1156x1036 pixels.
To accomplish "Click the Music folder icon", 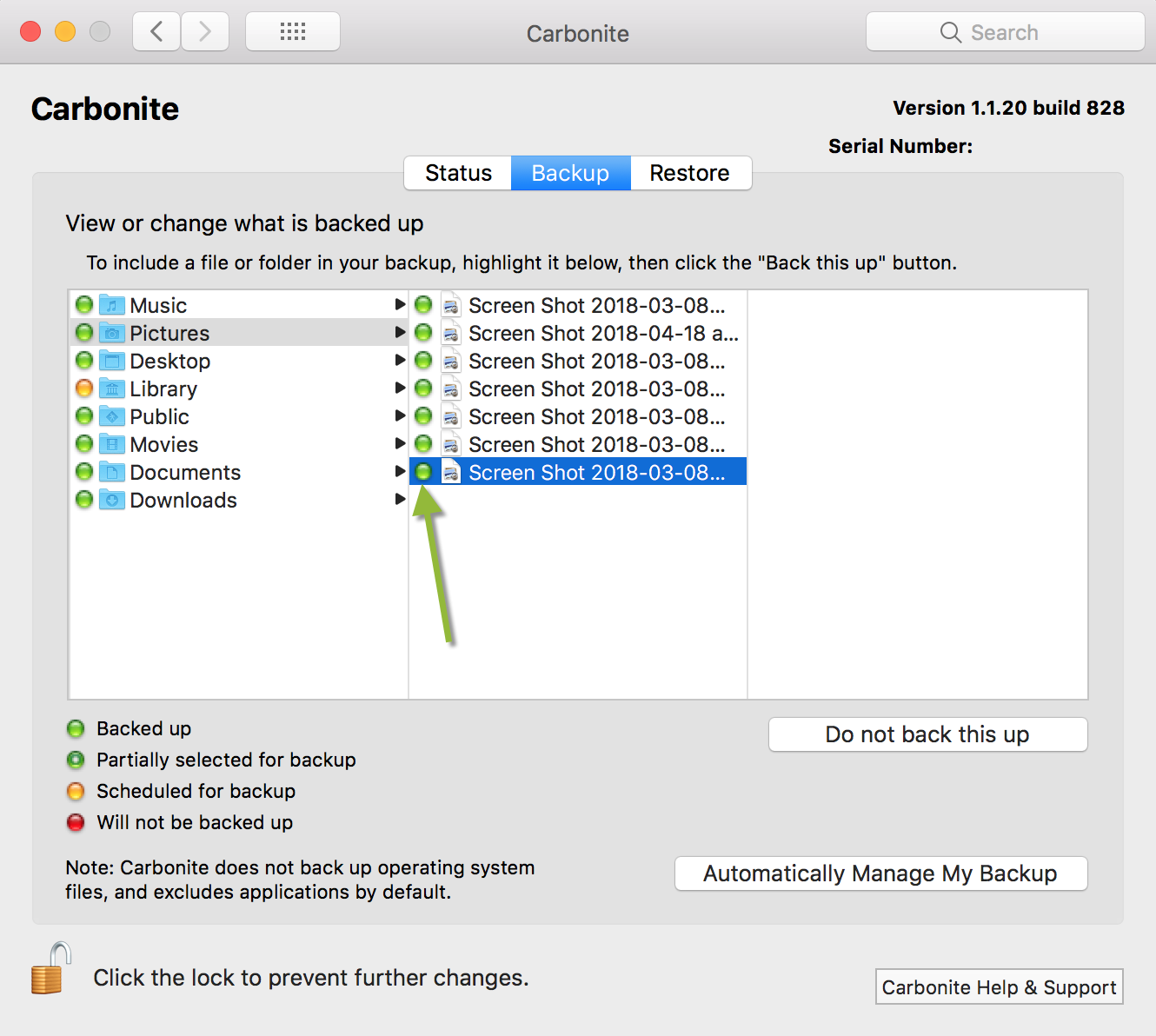I will pyautogui.click(x=112, y=305).
